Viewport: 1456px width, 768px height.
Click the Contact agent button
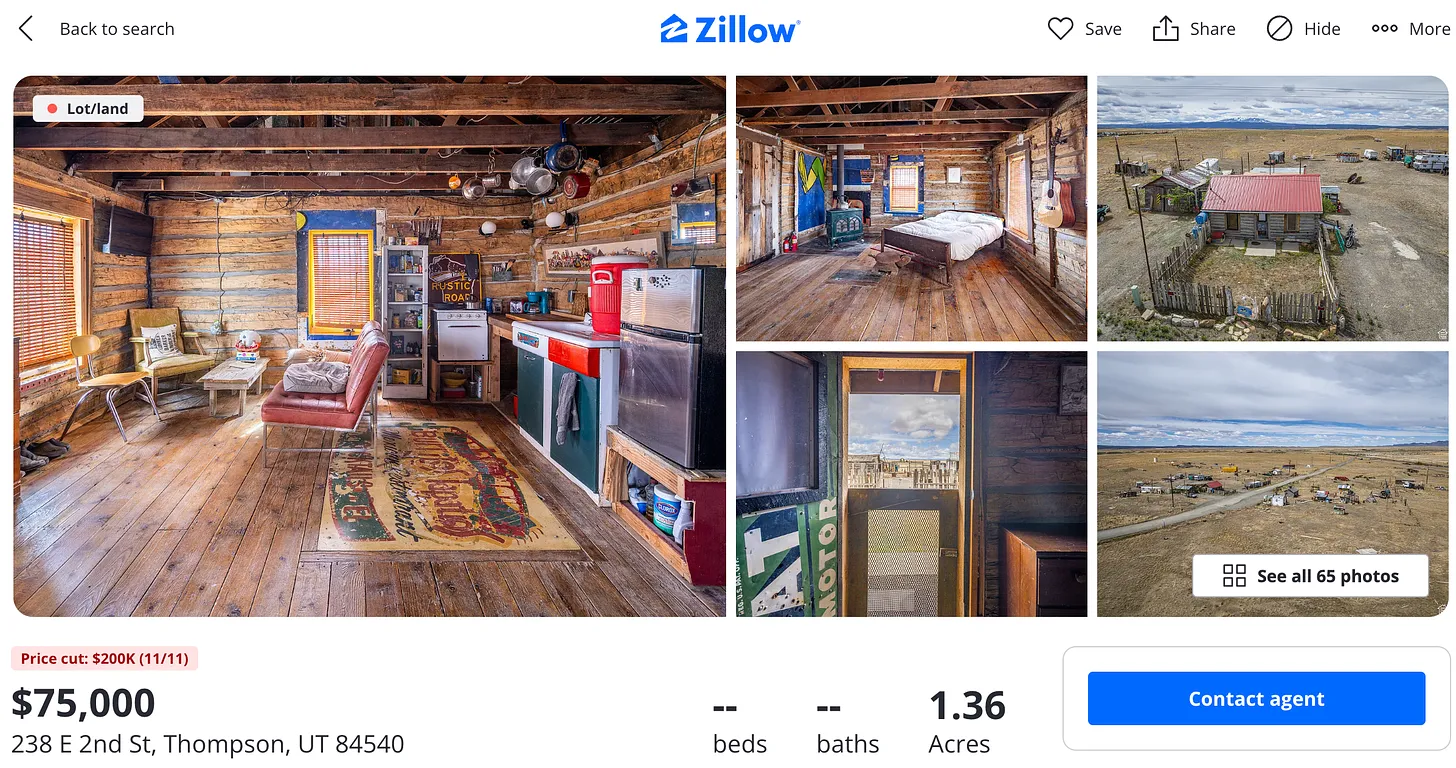(x=1256, y=699)
